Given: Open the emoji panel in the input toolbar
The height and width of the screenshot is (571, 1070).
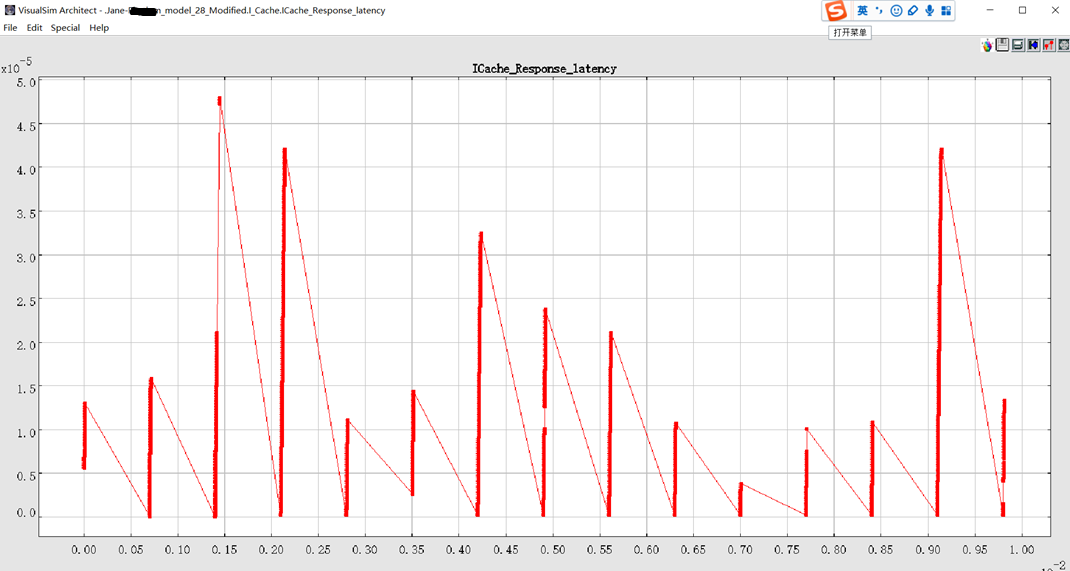Looking at the screenshot, I should [x=896, y=11].
